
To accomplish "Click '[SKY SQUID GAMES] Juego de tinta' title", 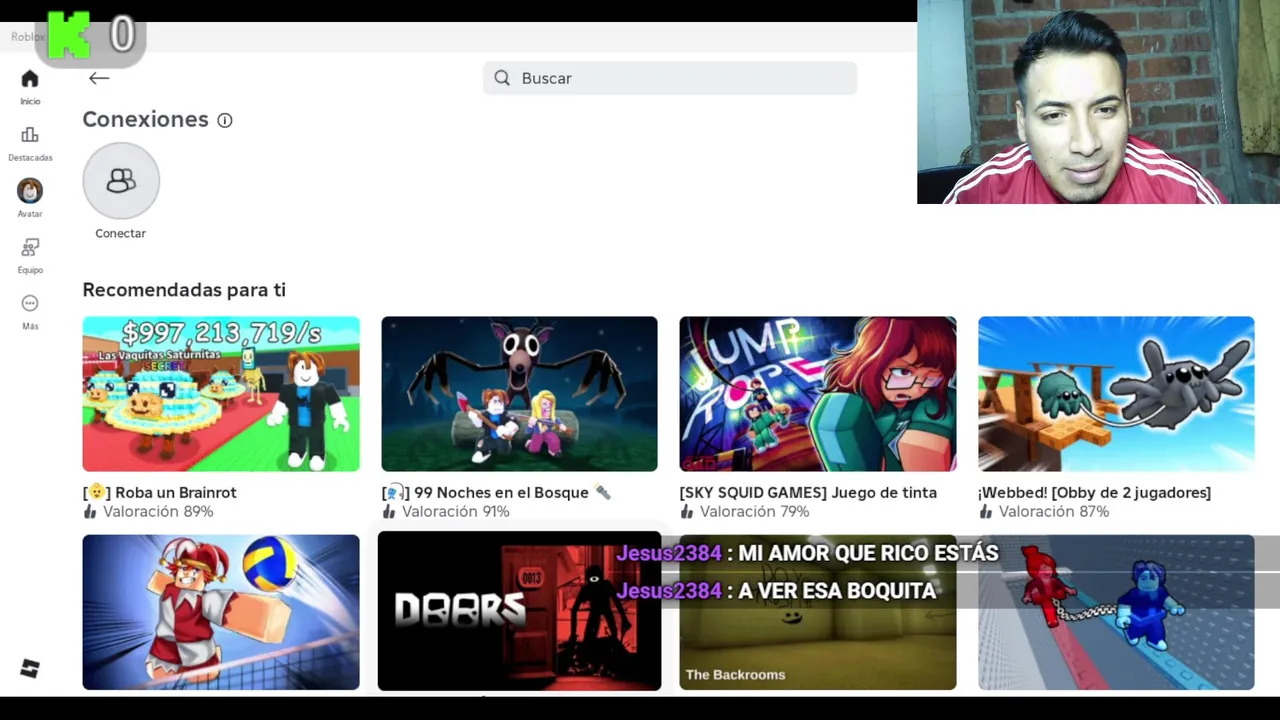I will pyautogui.click(x=808, y=492).
